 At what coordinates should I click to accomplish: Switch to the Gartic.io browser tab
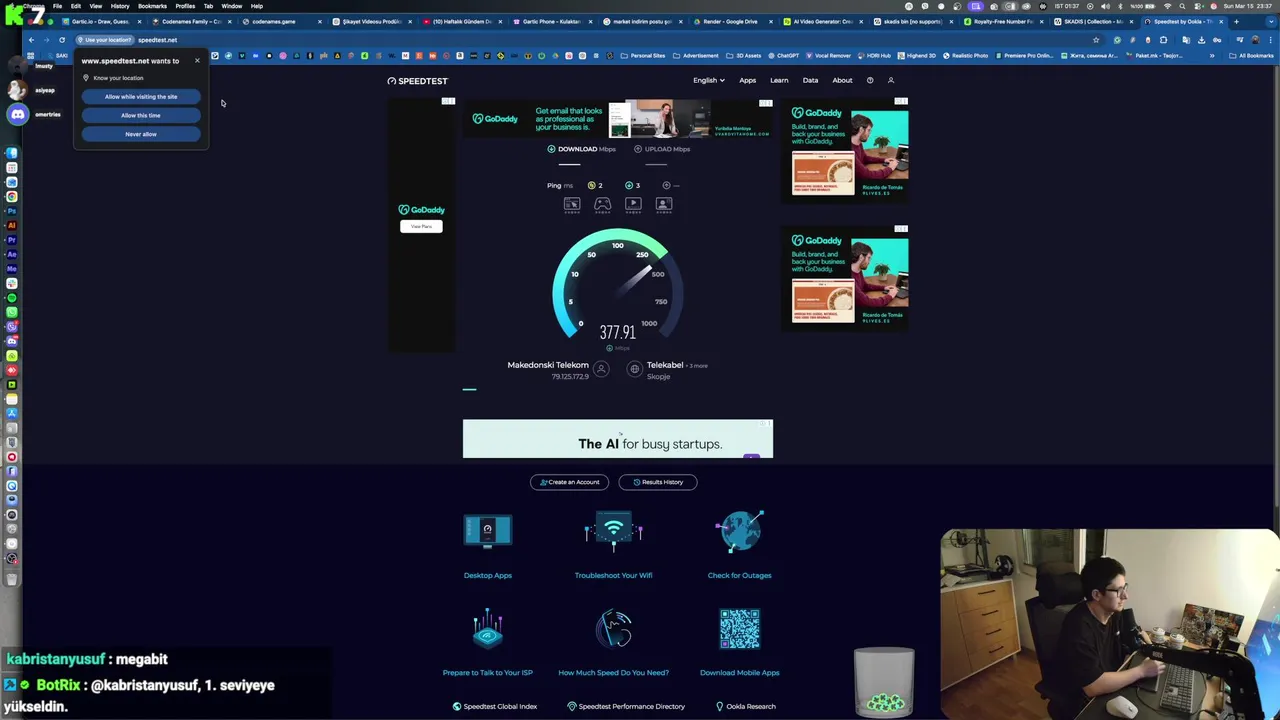click(100, 21)
